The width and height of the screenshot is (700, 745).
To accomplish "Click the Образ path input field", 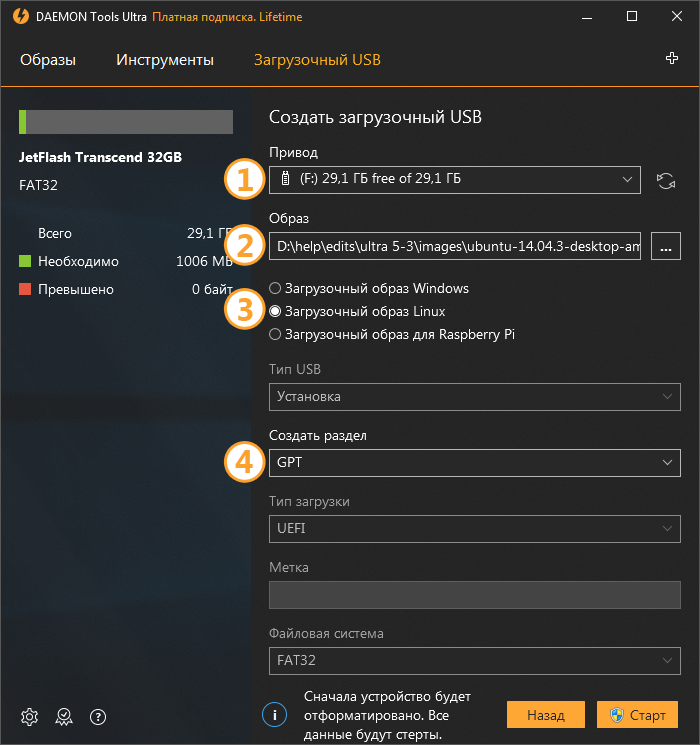I will (x=455, y=246).
